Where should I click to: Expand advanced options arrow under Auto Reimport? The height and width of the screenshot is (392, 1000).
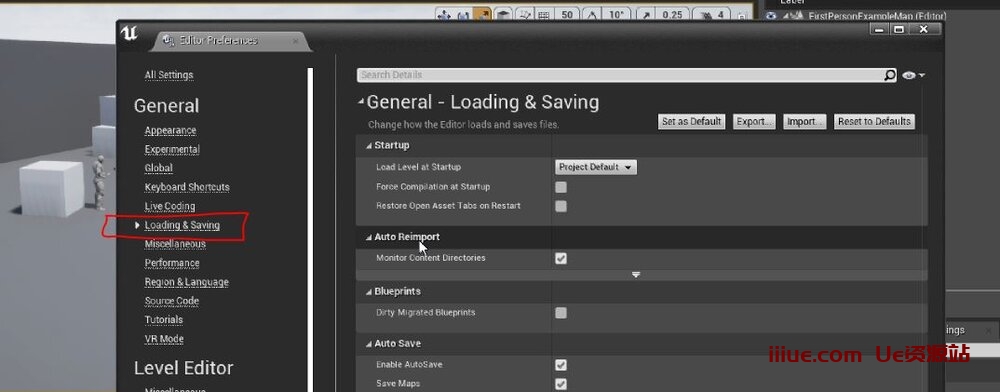coord(636,275)
